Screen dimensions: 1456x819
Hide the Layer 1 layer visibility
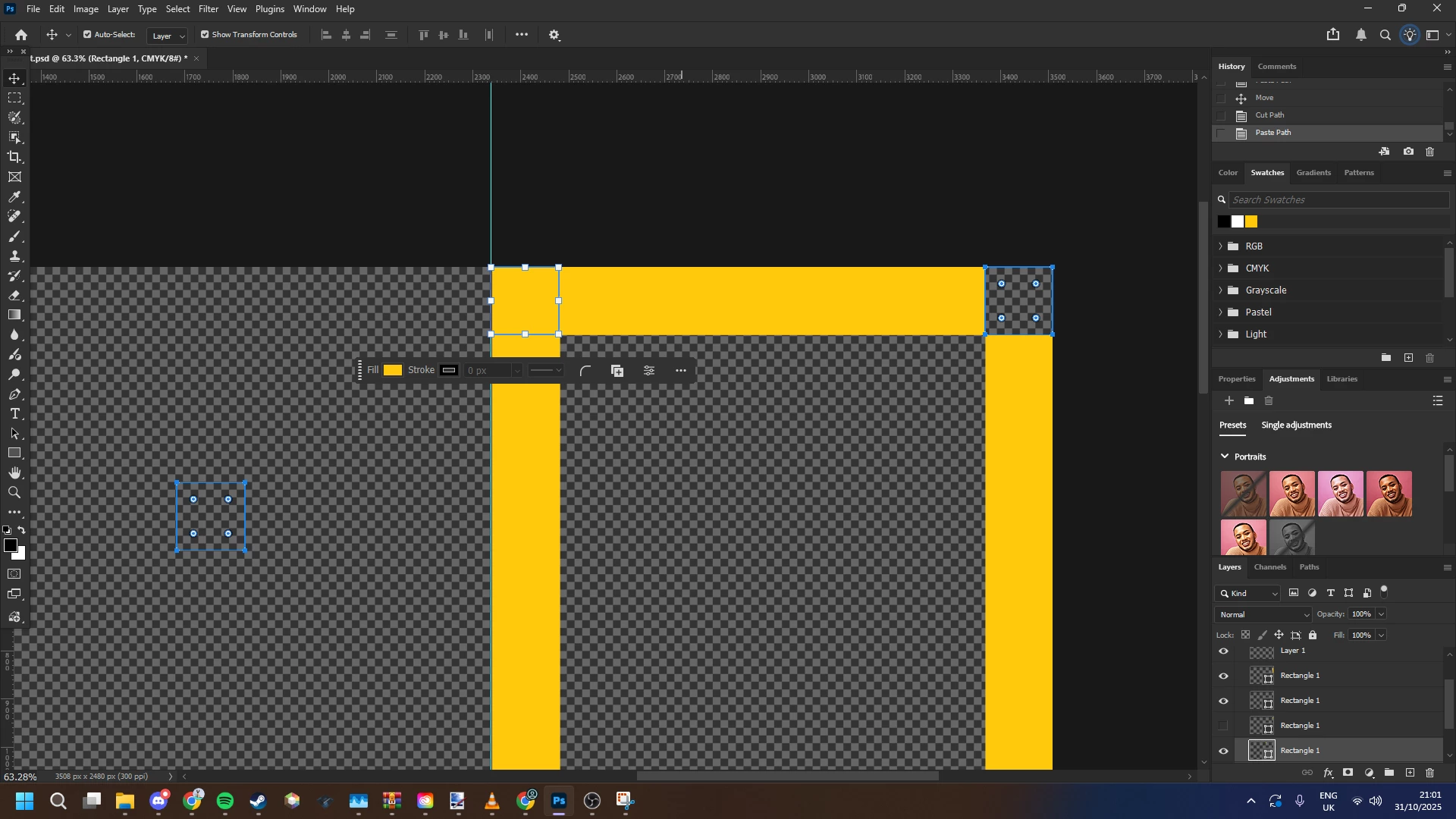pyautogui.click(x=1223, y=651)
